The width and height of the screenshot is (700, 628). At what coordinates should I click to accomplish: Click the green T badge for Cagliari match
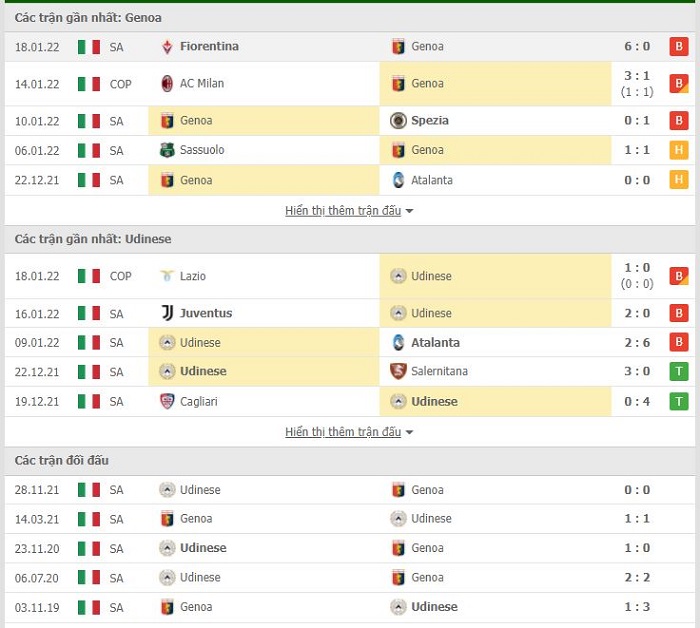(679, 401)
